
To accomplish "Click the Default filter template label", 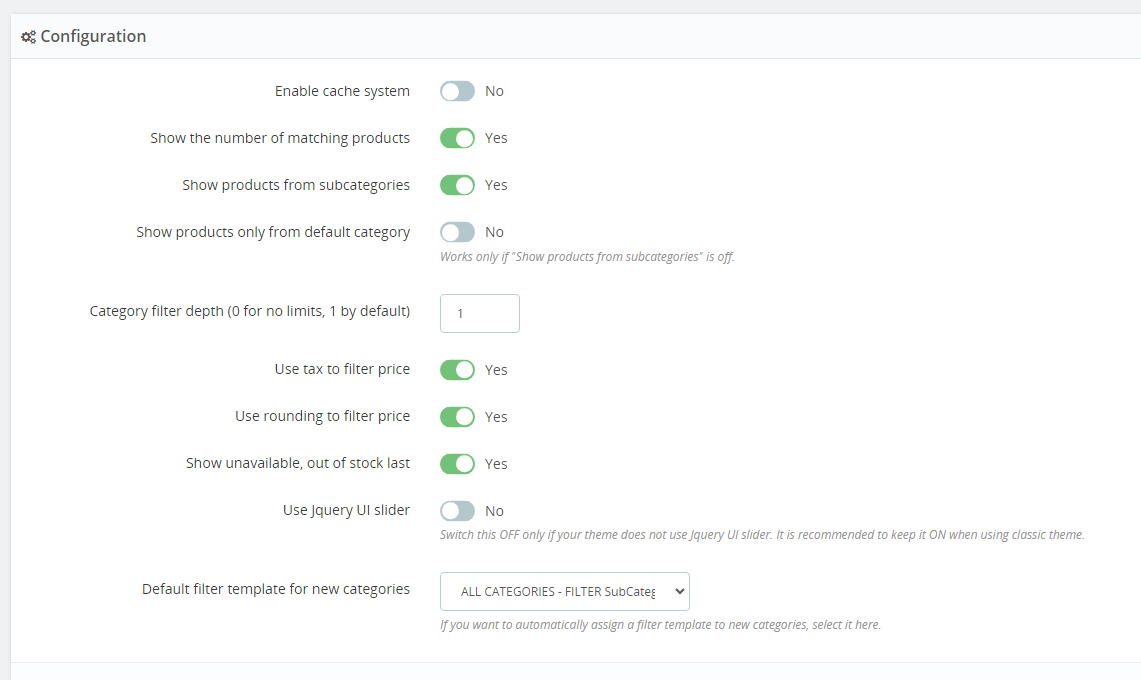I will tap(276, 589).
